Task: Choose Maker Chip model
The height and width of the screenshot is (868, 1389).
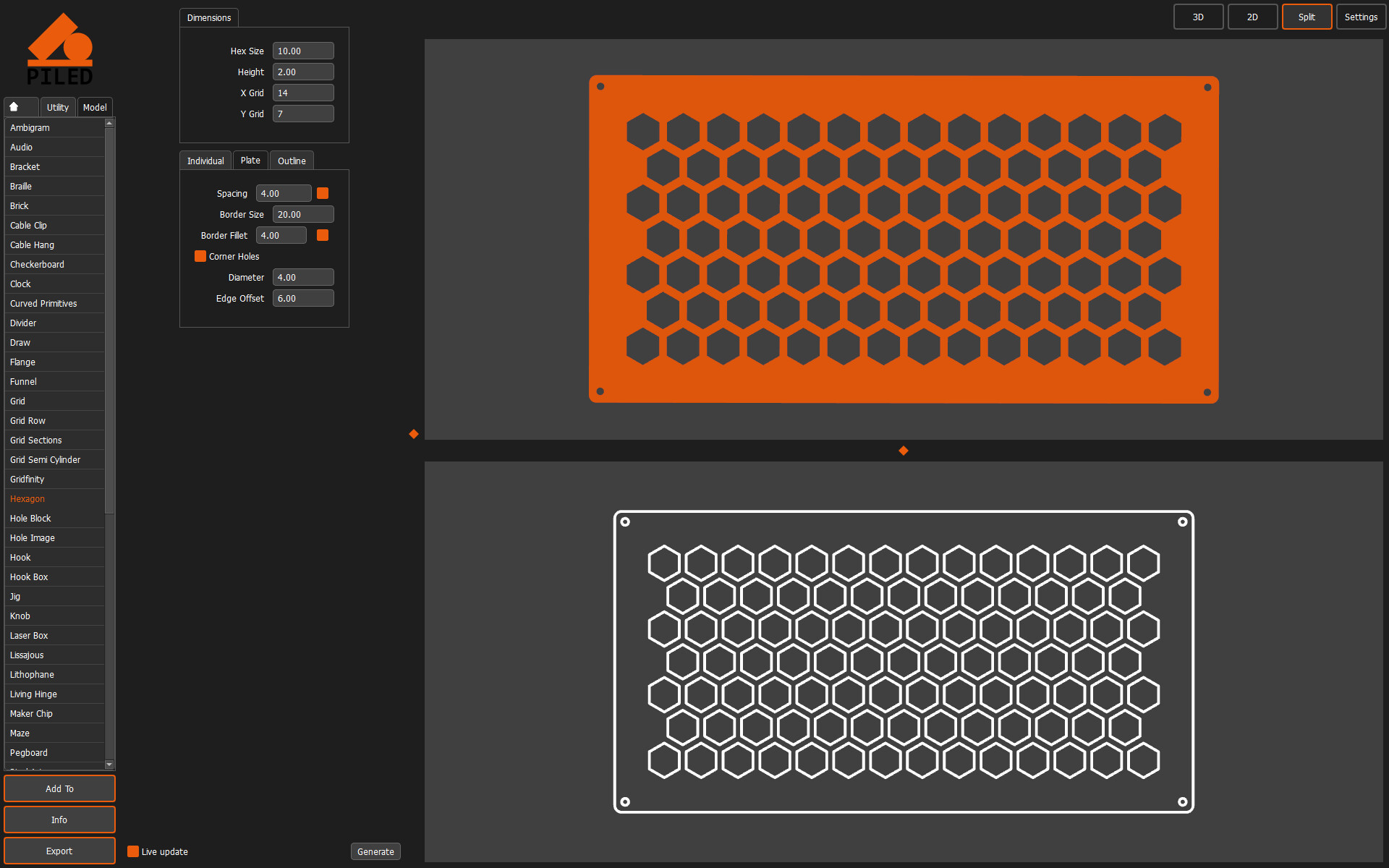Action: [x=54, y=713]
